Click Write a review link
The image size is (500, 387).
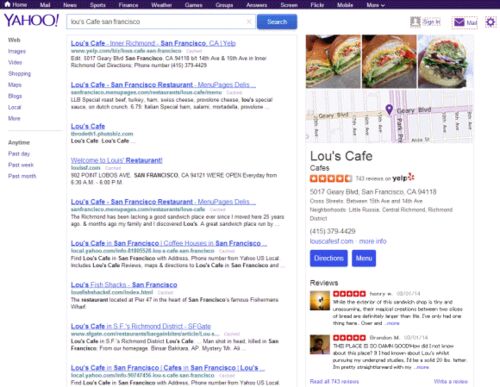(451, 381)
